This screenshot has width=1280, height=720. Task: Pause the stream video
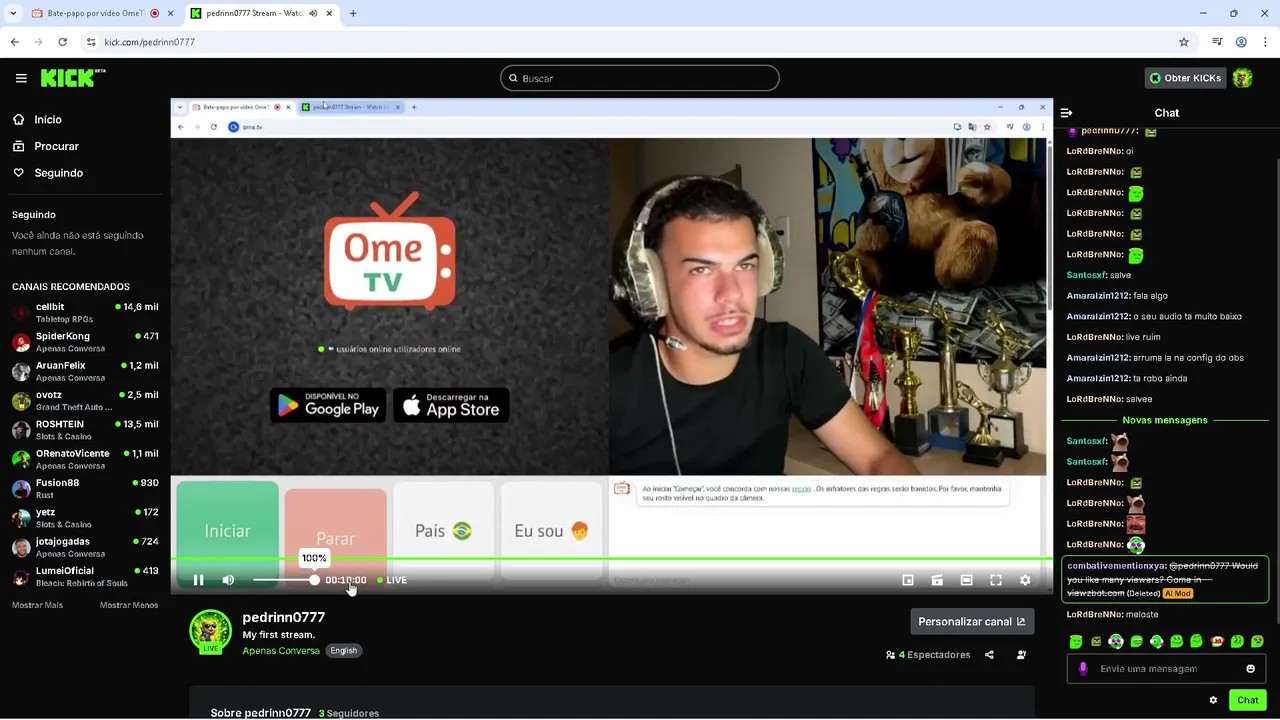pyautogui.click(x=198, y=580)
